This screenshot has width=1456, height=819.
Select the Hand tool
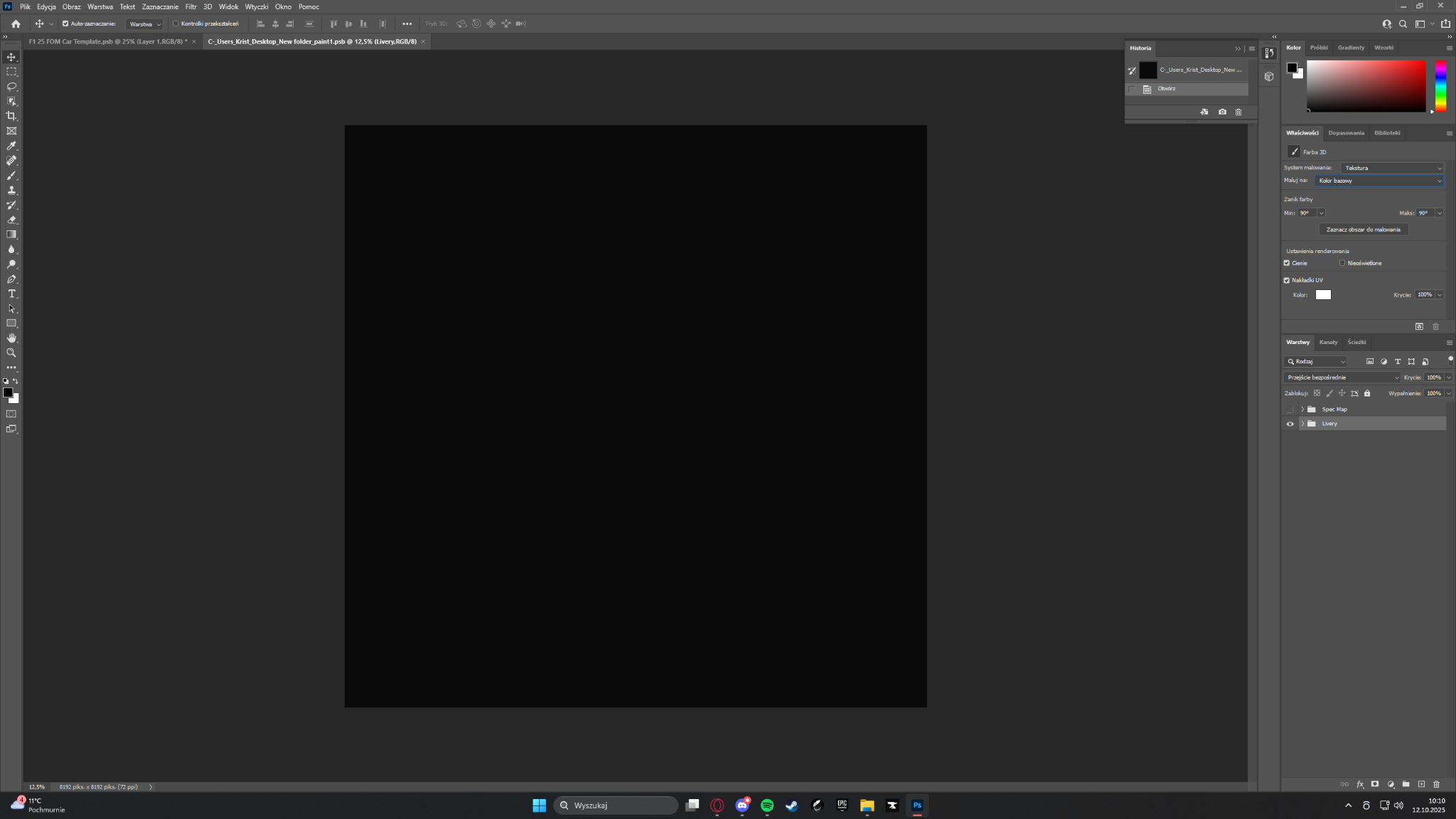11,338
